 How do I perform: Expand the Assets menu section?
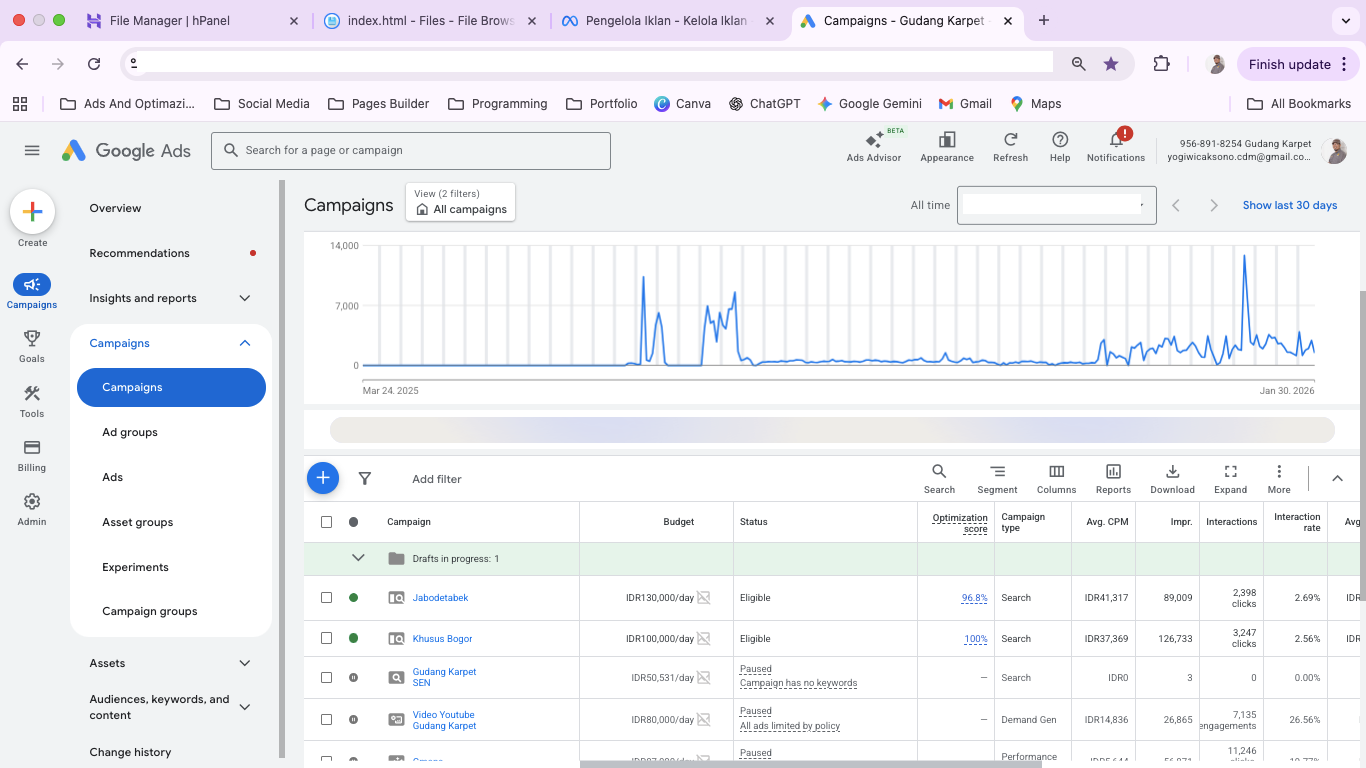click(245, 663)
